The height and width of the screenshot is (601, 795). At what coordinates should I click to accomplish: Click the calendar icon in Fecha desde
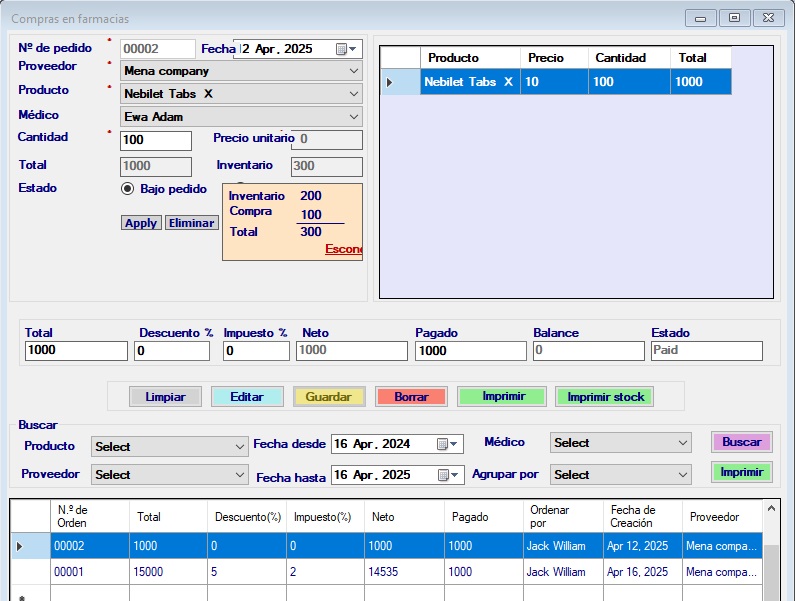pyautogui.click(x=443, y=444)
